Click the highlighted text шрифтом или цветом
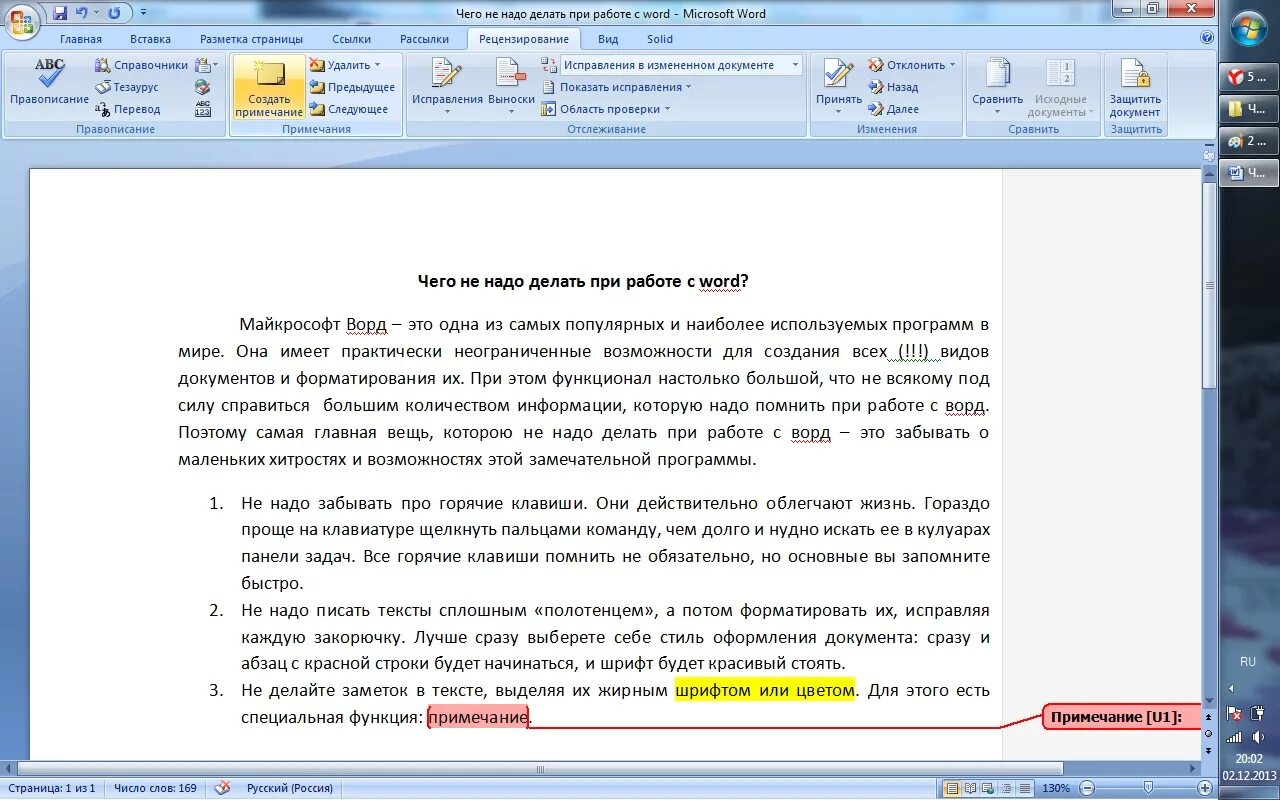 (x=765, y=690)
